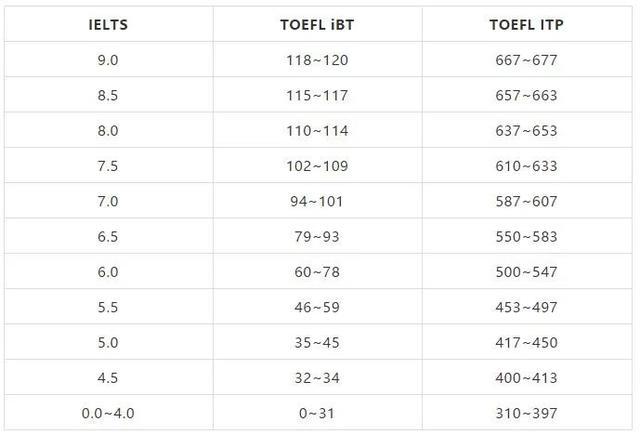The image size is (640, 435).
Task: Select the IELTS 8.5 cell
Action: coord(106,96)
